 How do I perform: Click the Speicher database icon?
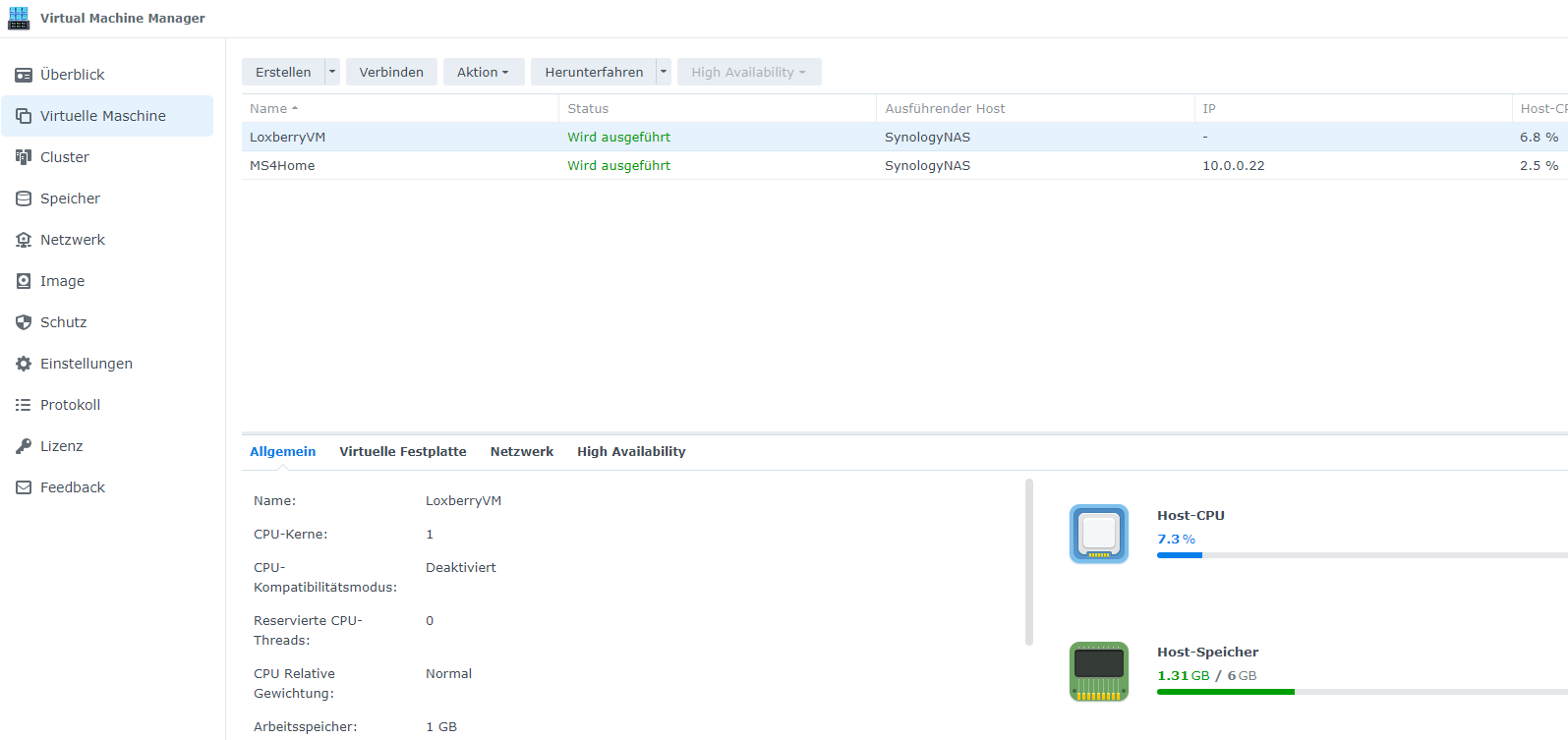click(24, 199)
